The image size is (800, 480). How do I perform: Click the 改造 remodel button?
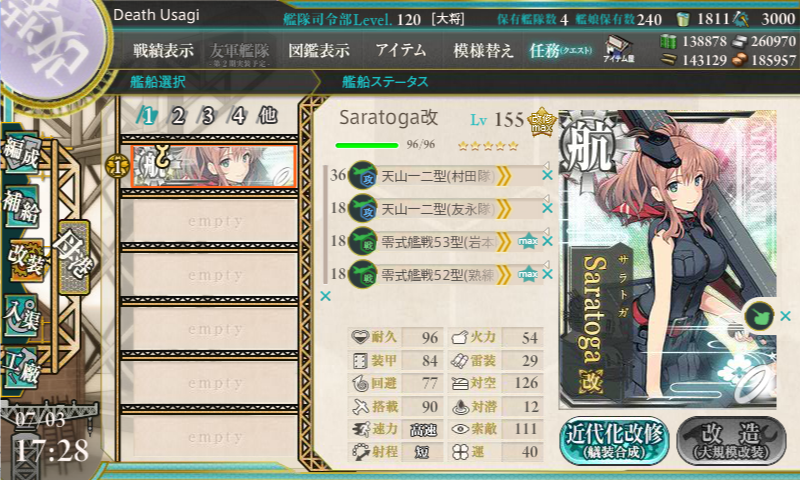[731, 441]
